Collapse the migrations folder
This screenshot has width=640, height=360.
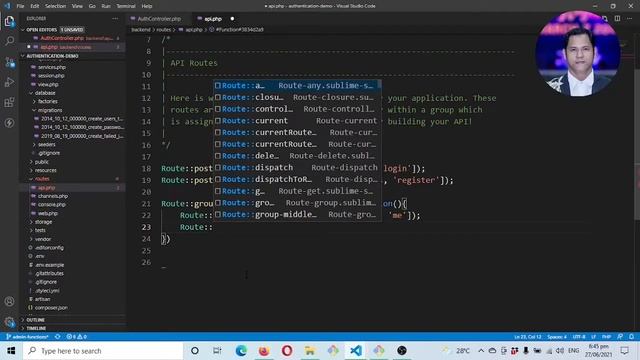coord(49,110)
